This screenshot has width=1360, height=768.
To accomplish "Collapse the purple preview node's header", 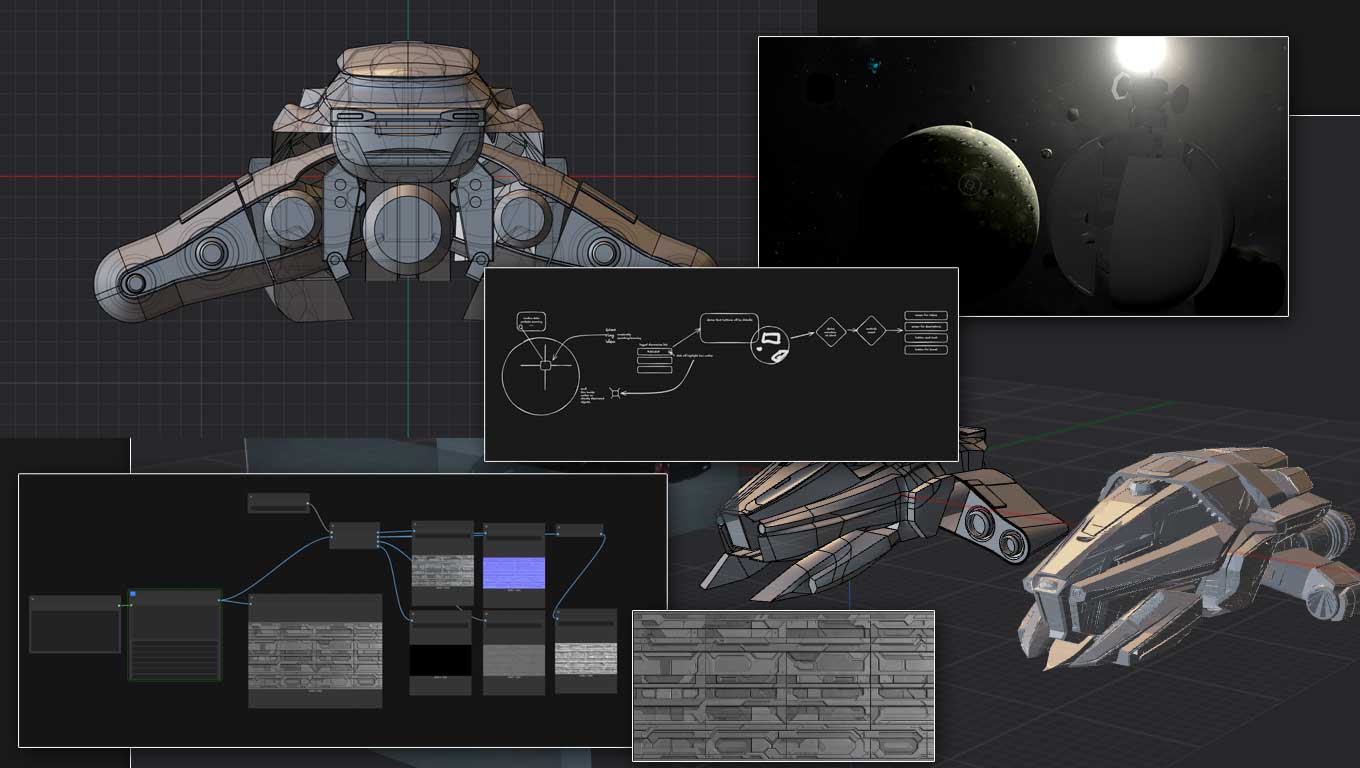I will (484, 527).
